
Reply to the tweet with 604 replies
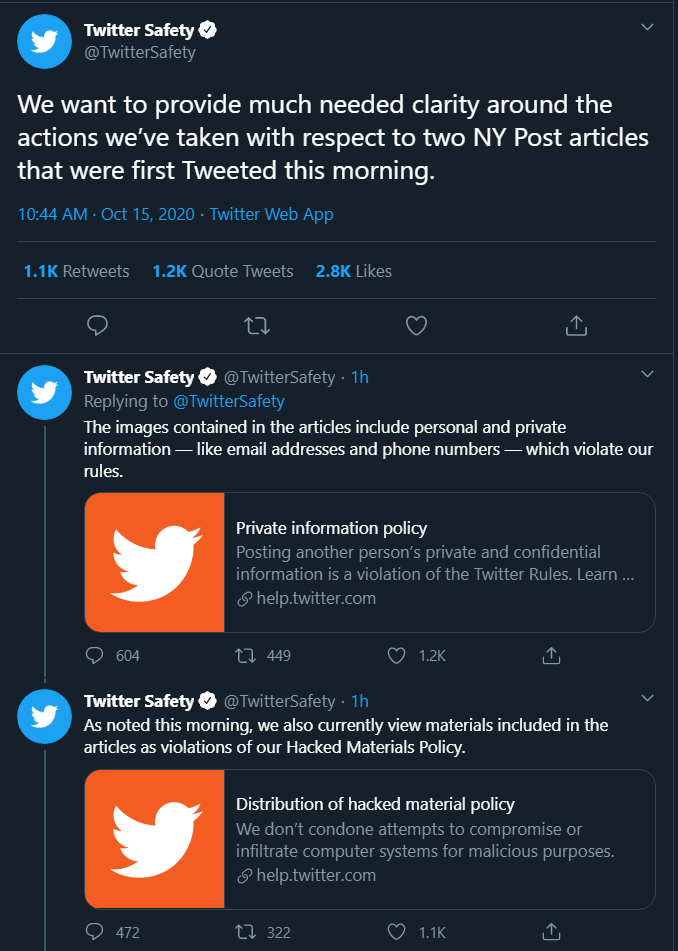point(95,656)
